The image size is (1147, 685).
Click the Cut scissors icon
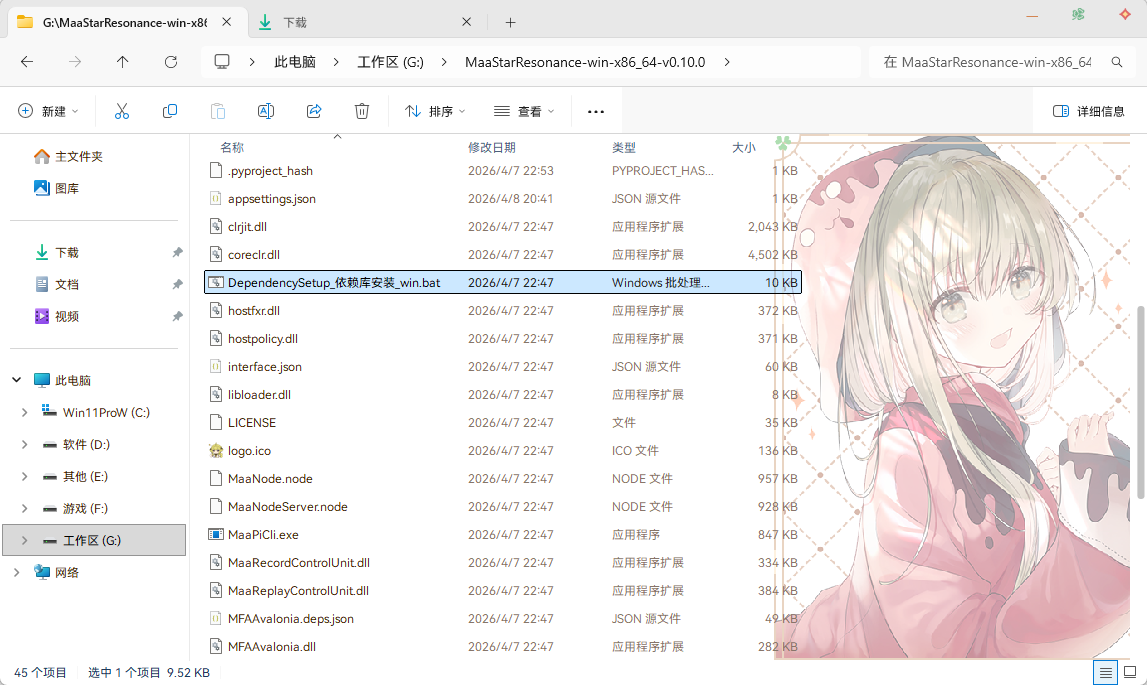[x=121, y=111]
